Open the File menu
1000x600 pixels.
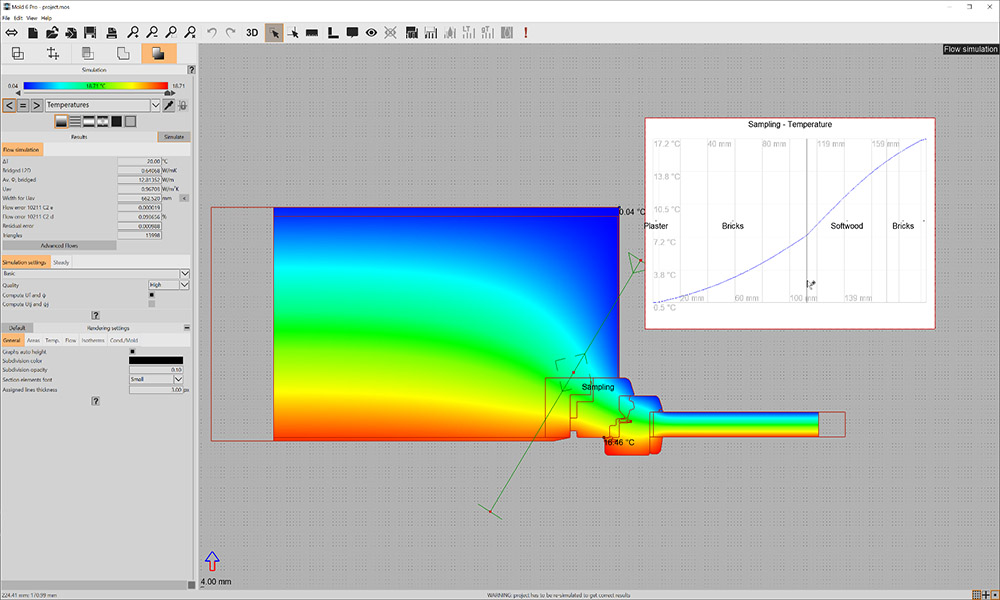pos(6,18)
